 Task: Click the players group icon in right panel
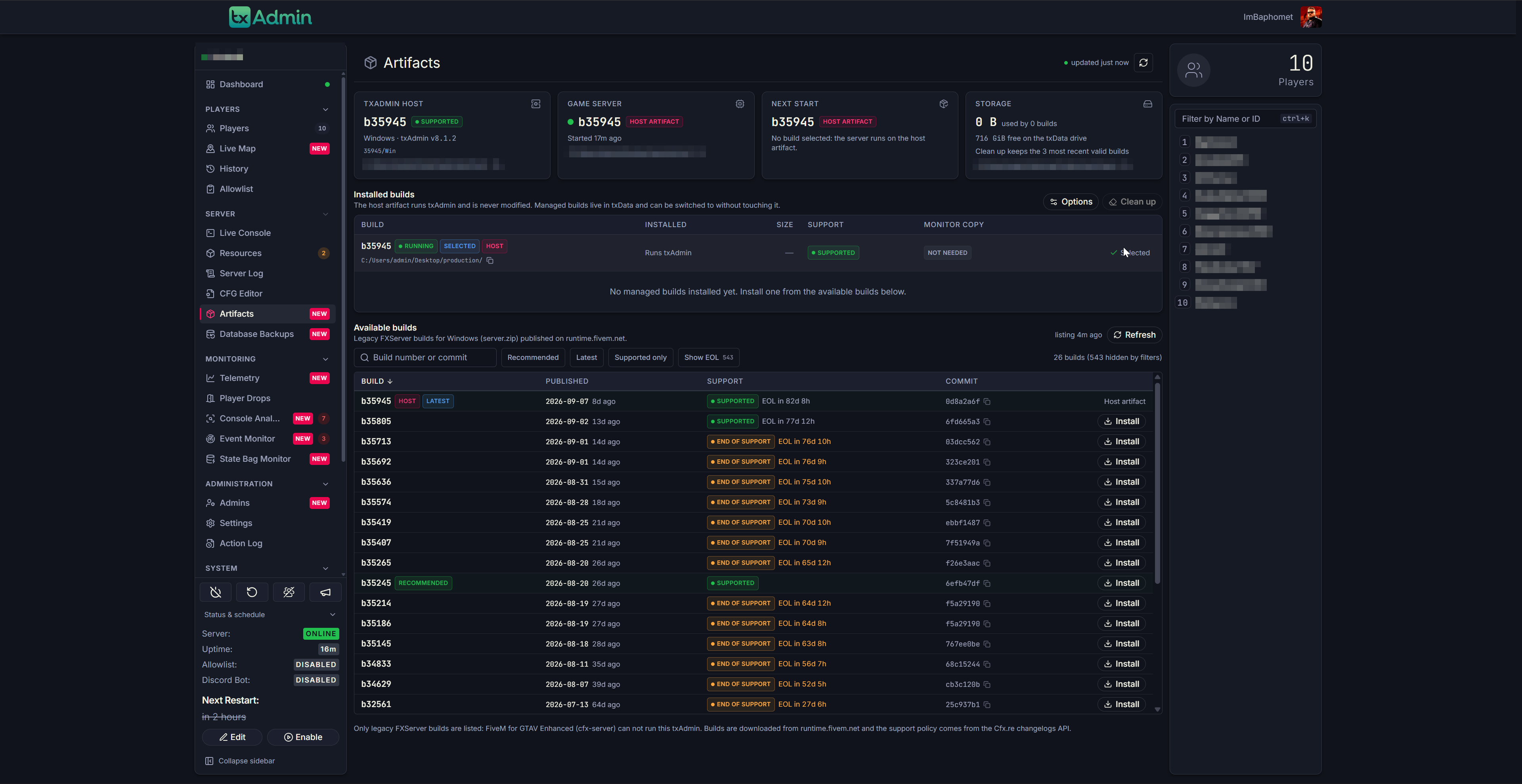(1193, 70)
